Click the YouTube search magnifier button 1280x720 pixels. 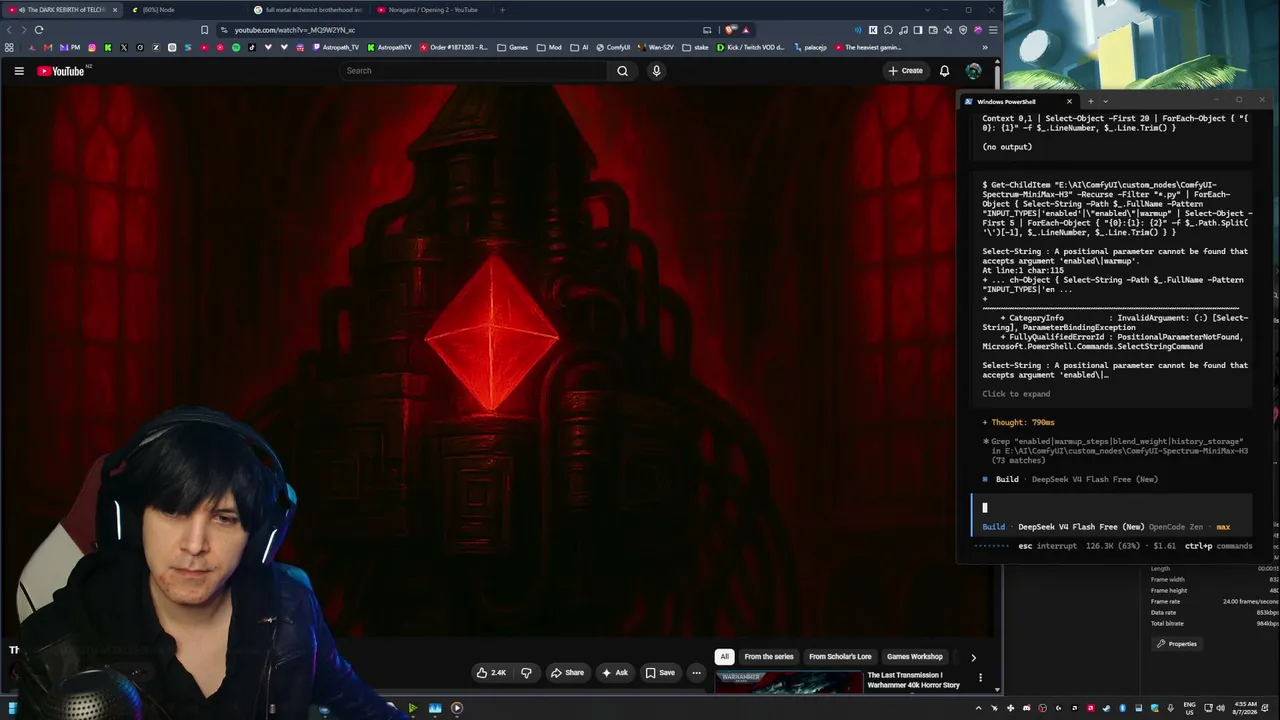tap(622, 71)
